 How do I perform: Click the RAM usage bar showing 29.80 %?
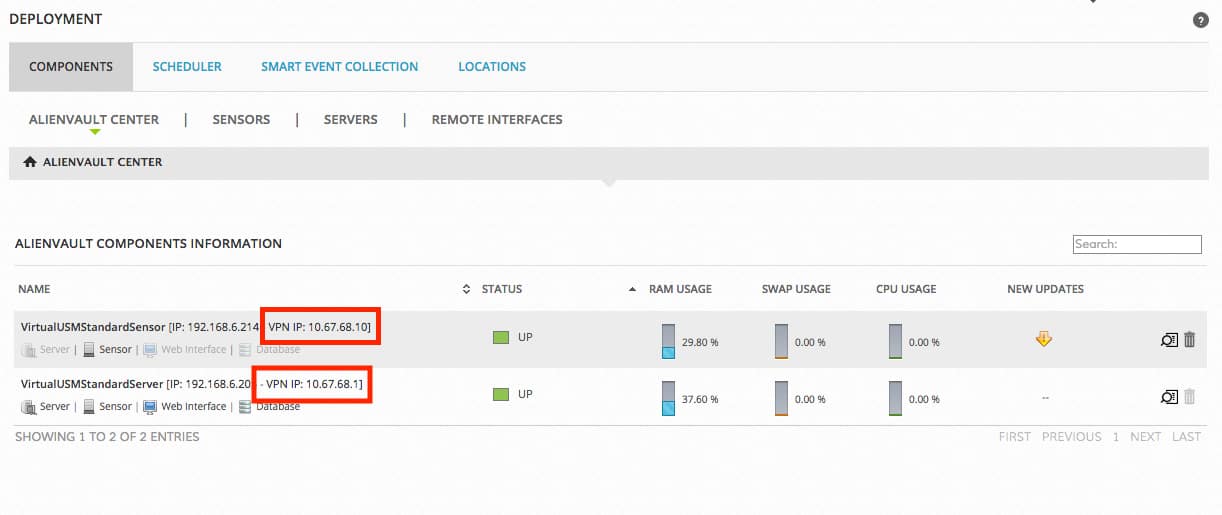pyautogui.click(x=668, y=341)
